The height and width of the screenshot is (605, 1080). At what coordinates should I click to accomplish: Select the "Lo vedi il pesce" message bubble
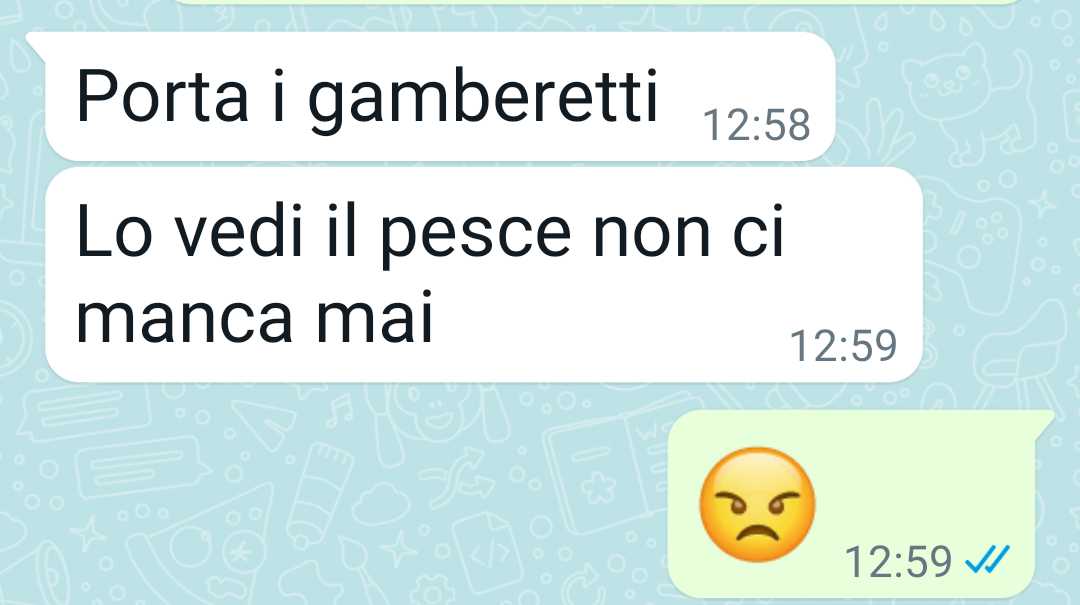484,274
